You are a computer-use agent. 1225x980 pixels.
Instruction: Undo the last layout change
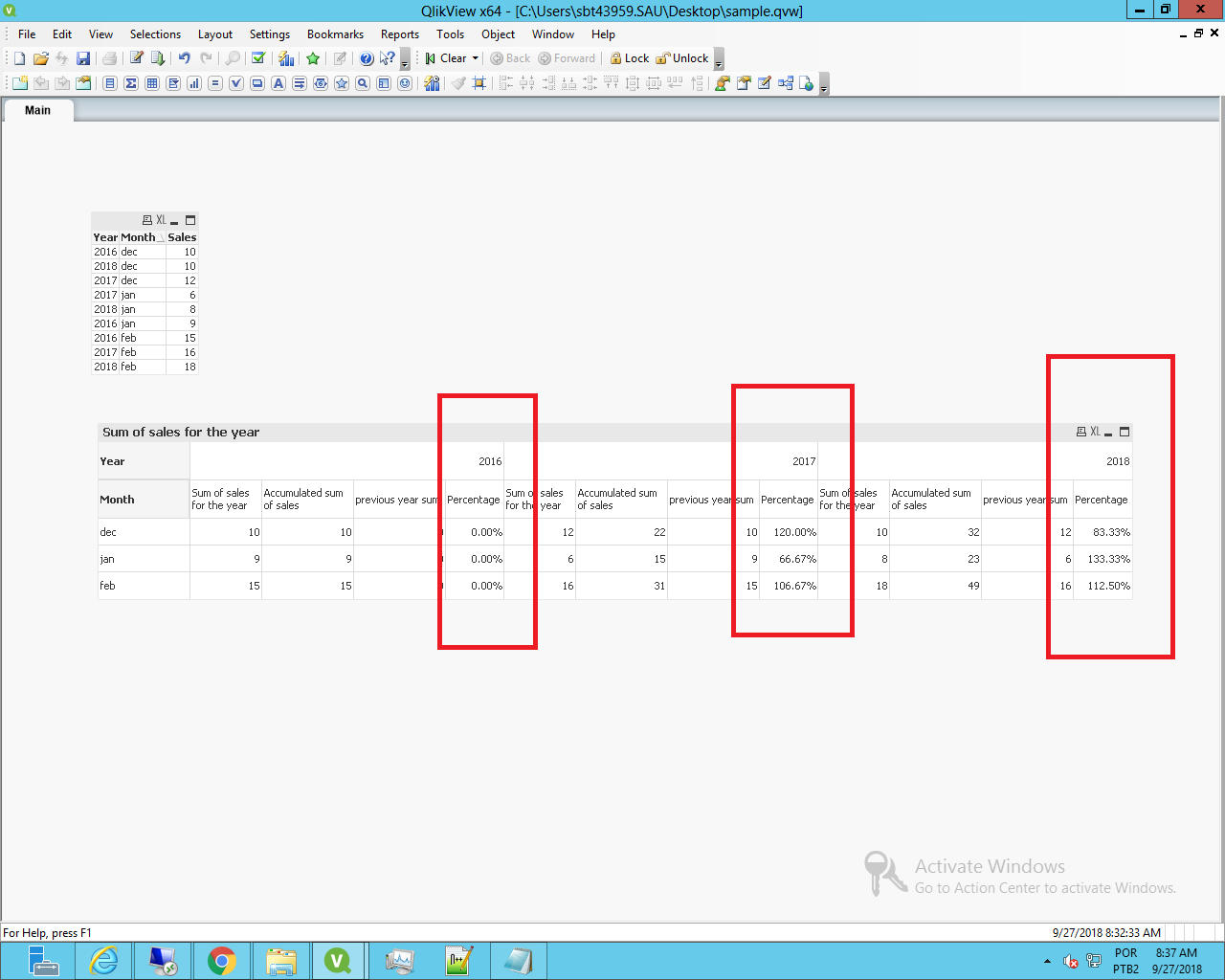point(185,58)
